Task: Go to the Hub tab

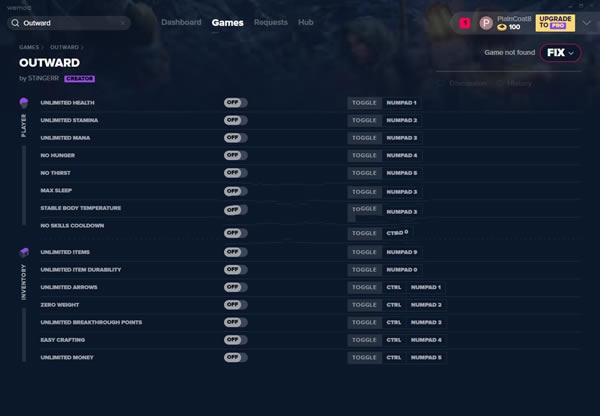Action: (x=305, y=22)
